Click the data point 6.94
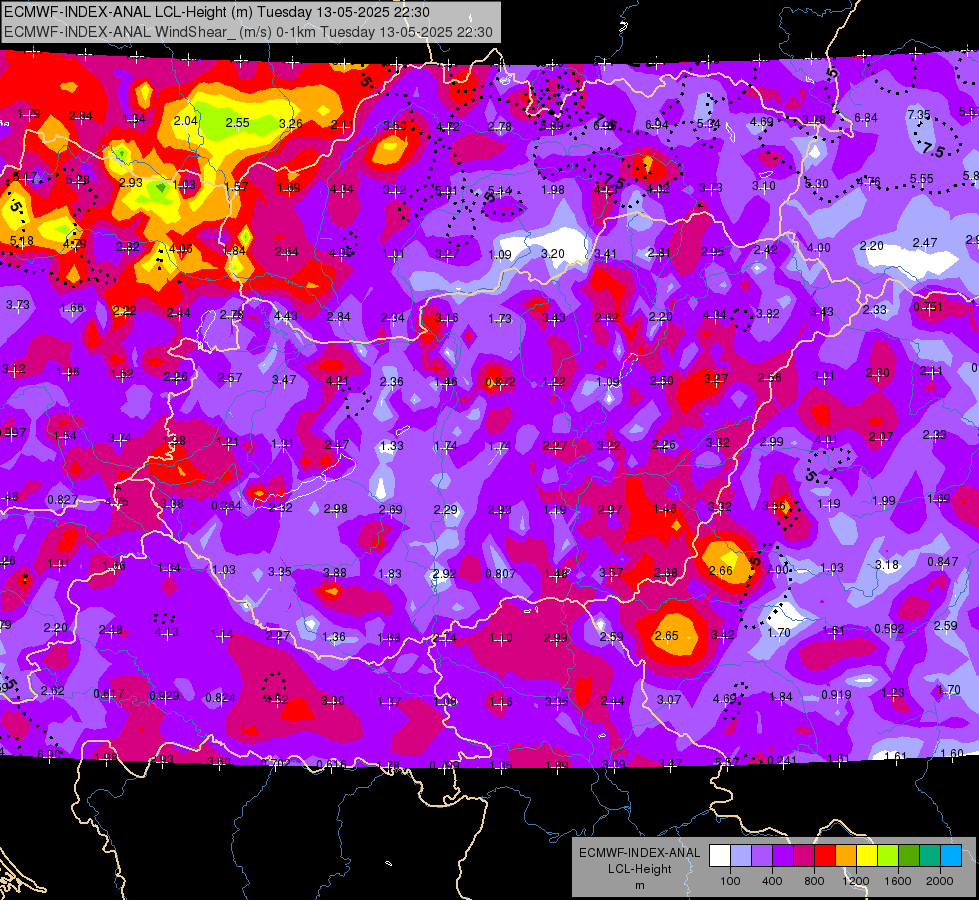 pyautogui.click(x=656, y=126)
